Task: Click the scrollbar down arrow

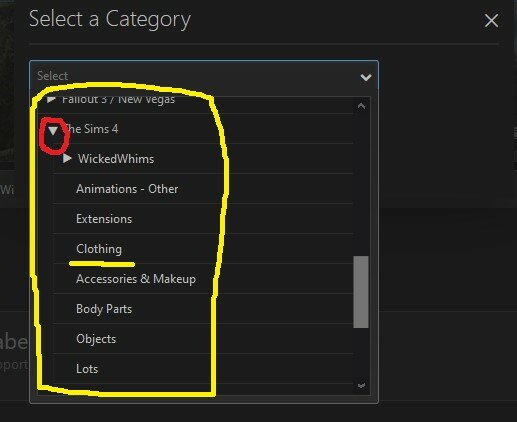Action: (361, 385)
